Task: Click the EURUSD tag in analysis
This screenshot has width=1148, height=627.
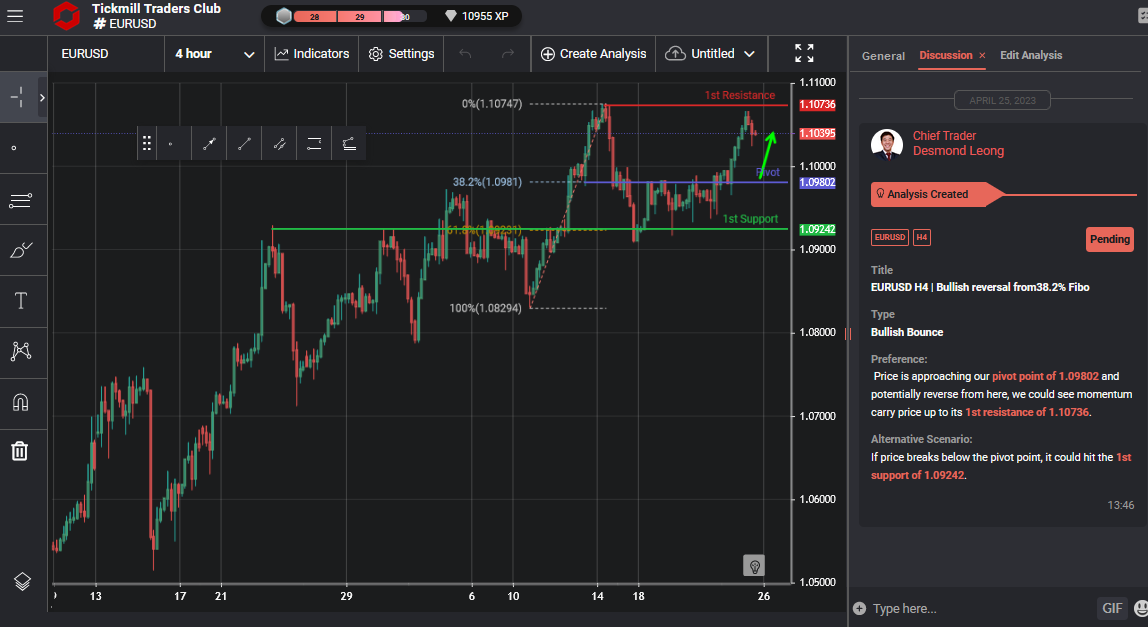Action: point(890,237)
